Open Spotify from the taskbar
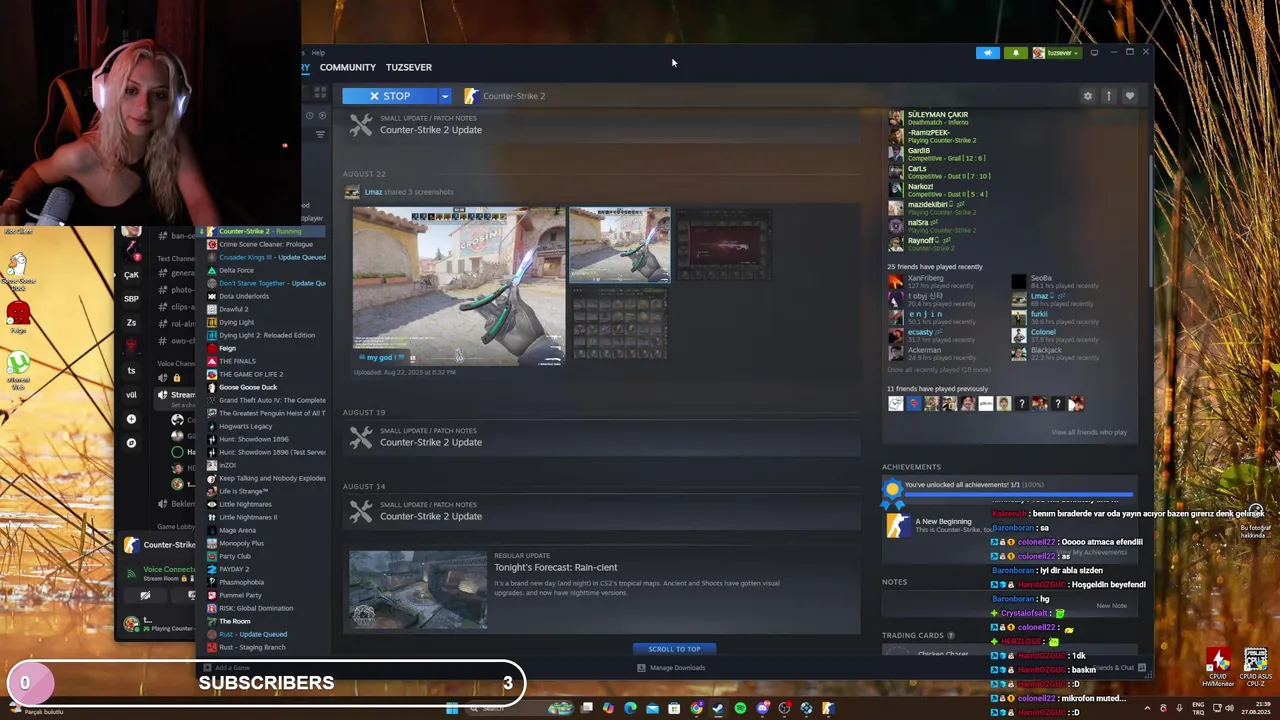1280x720 pixels. [740, 709]
